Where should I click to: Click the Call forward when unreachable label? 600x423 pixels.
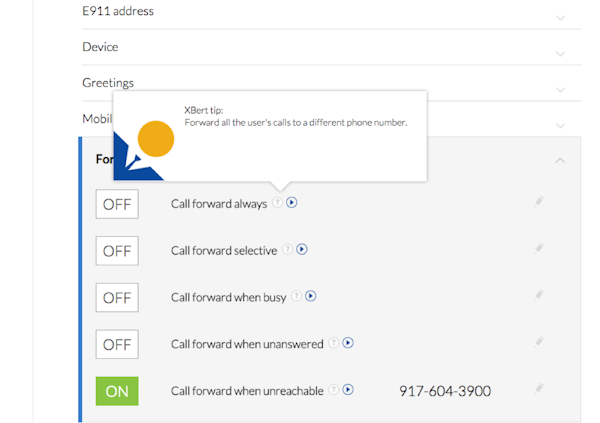coord(247,391)
